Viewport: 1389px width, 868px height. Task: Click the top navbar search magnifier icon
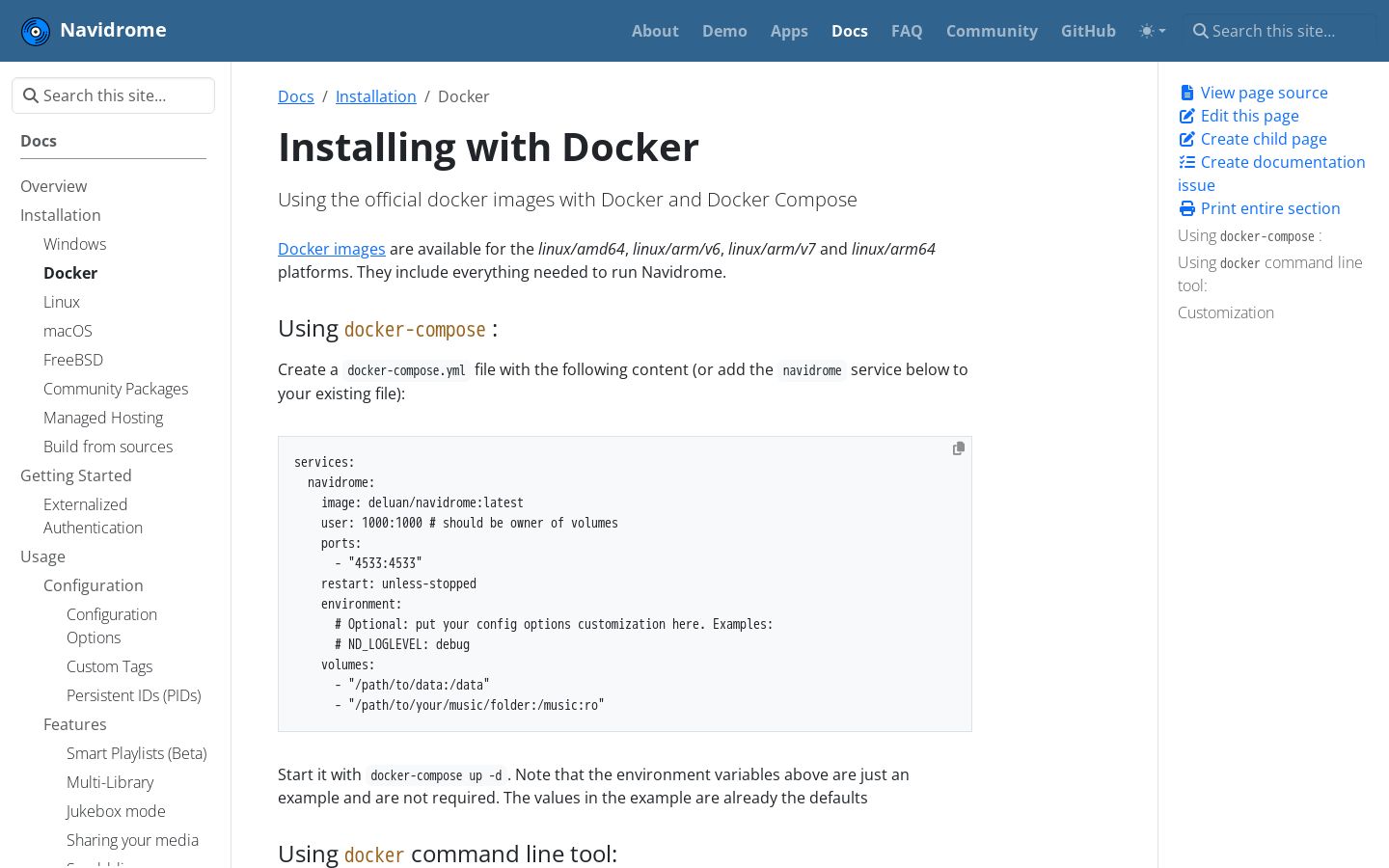1201,31
